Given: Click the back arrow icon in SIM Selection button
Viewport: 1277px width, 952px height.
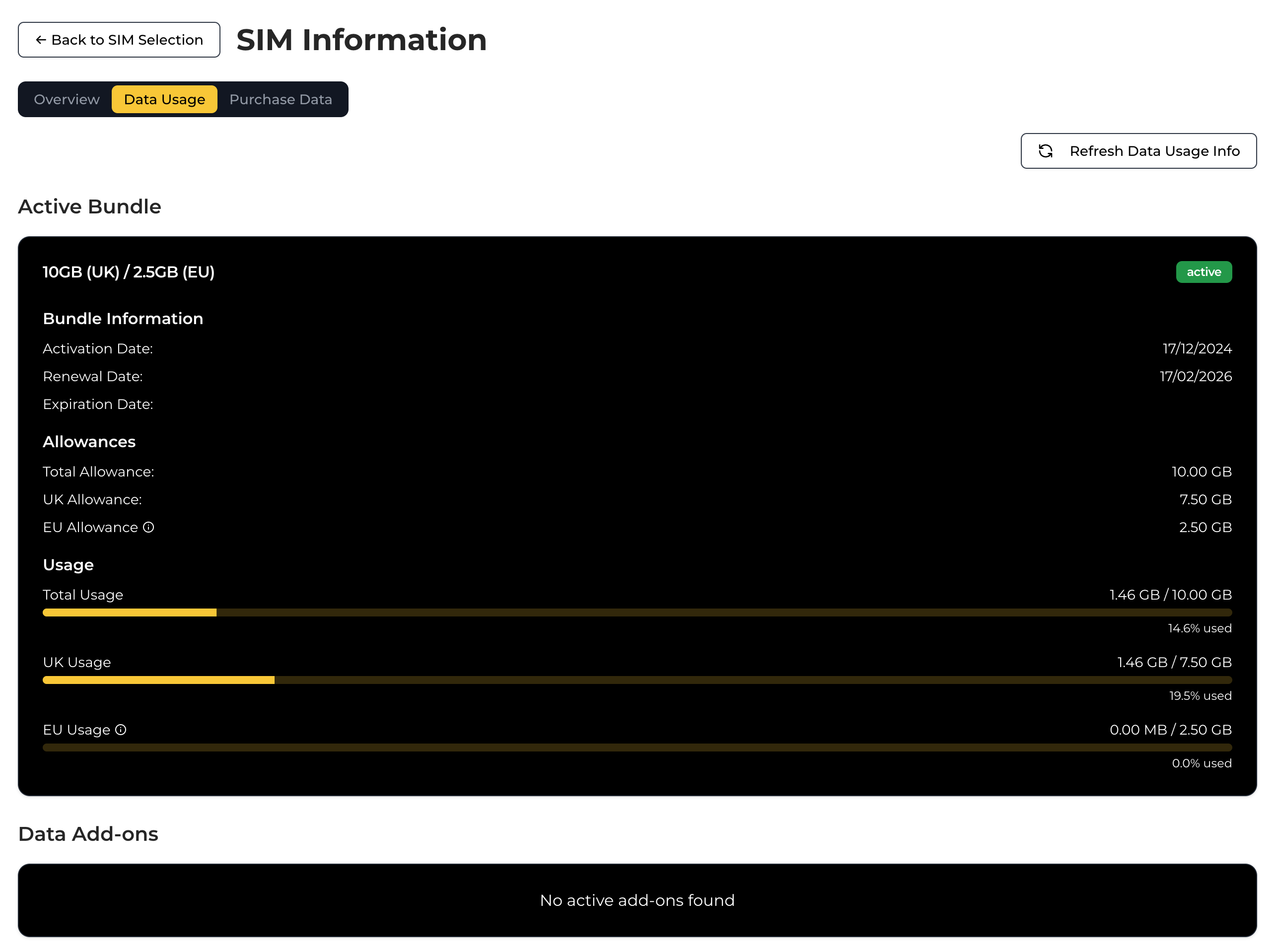Looking at the screenshot, I should coord(40,39).
